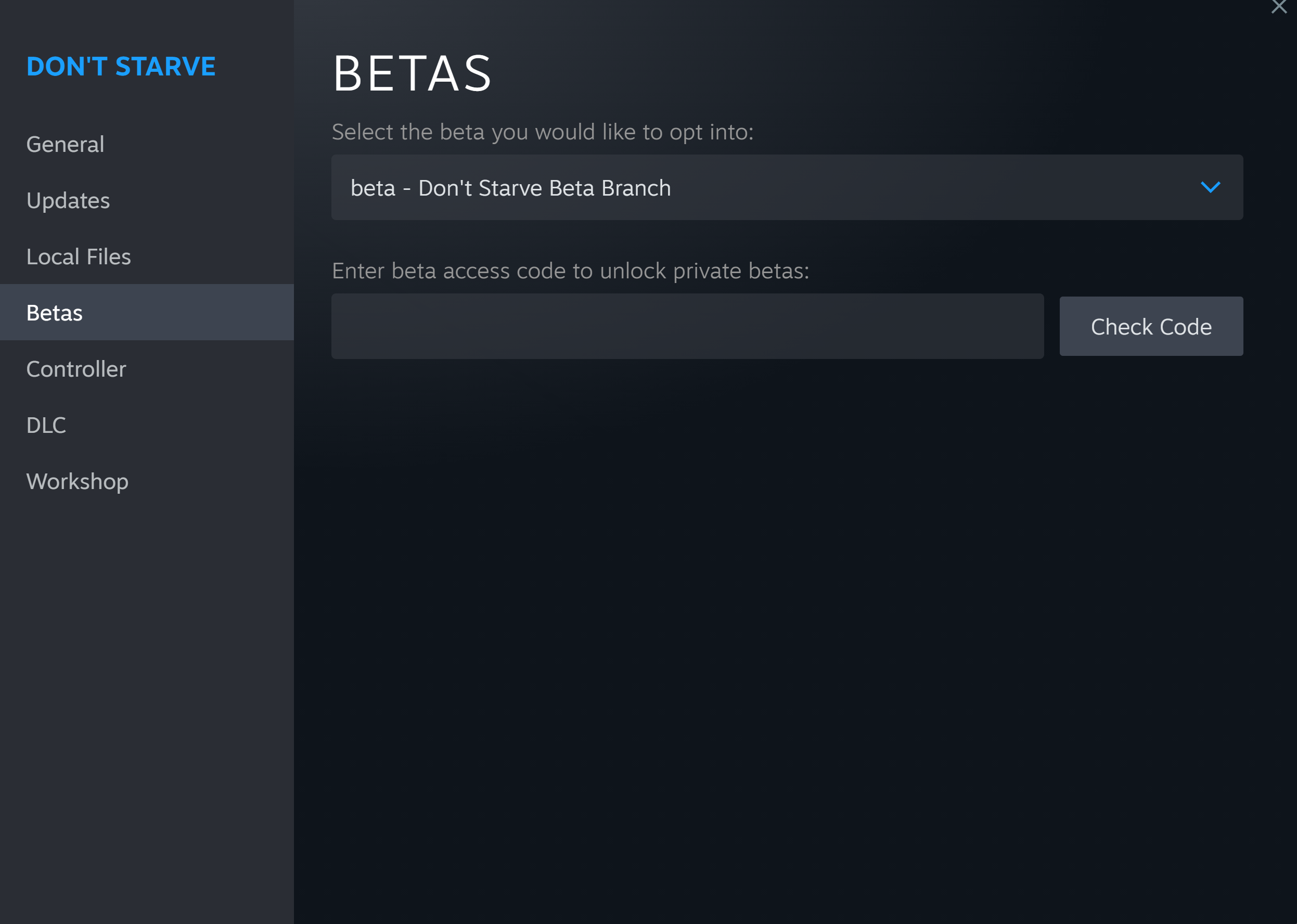Screen dimensions: 1297x924
Task: Close the properties window with X
Action: (x=1279, y=7)
